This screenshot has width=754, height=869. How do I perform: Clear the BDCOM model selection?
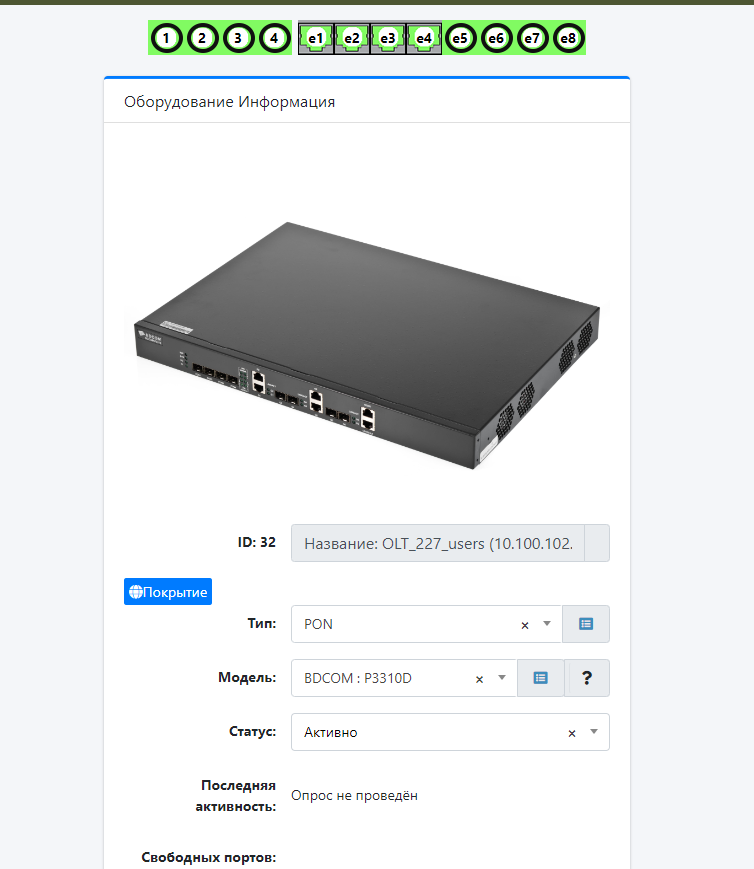479,679
